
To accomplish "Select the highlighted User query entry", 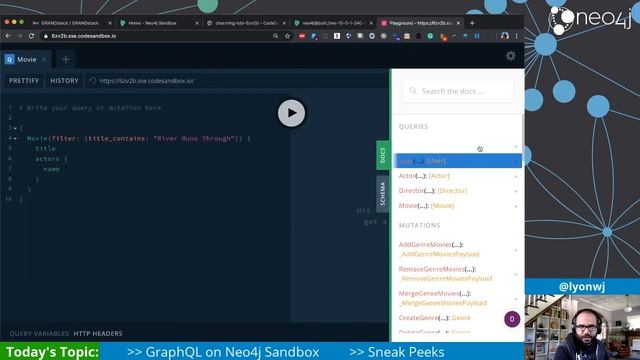I will point(458,161).
